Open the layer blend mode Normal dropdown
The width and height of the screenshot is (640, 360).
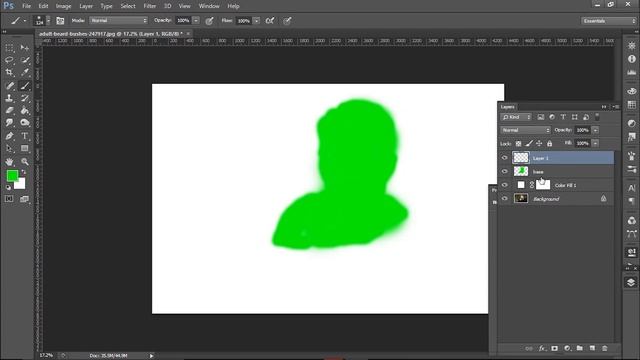tap(526, 130)
